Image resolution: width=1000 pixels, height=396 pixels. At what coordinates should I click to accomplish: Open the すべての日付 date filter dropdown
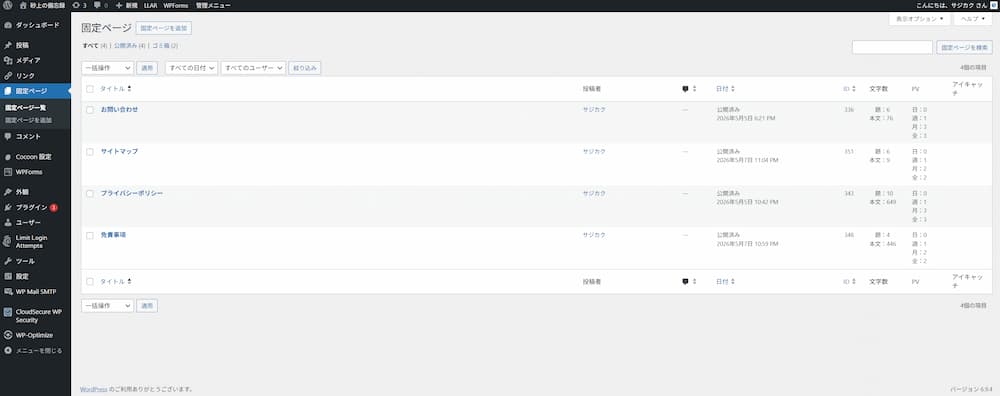(191, 68)
